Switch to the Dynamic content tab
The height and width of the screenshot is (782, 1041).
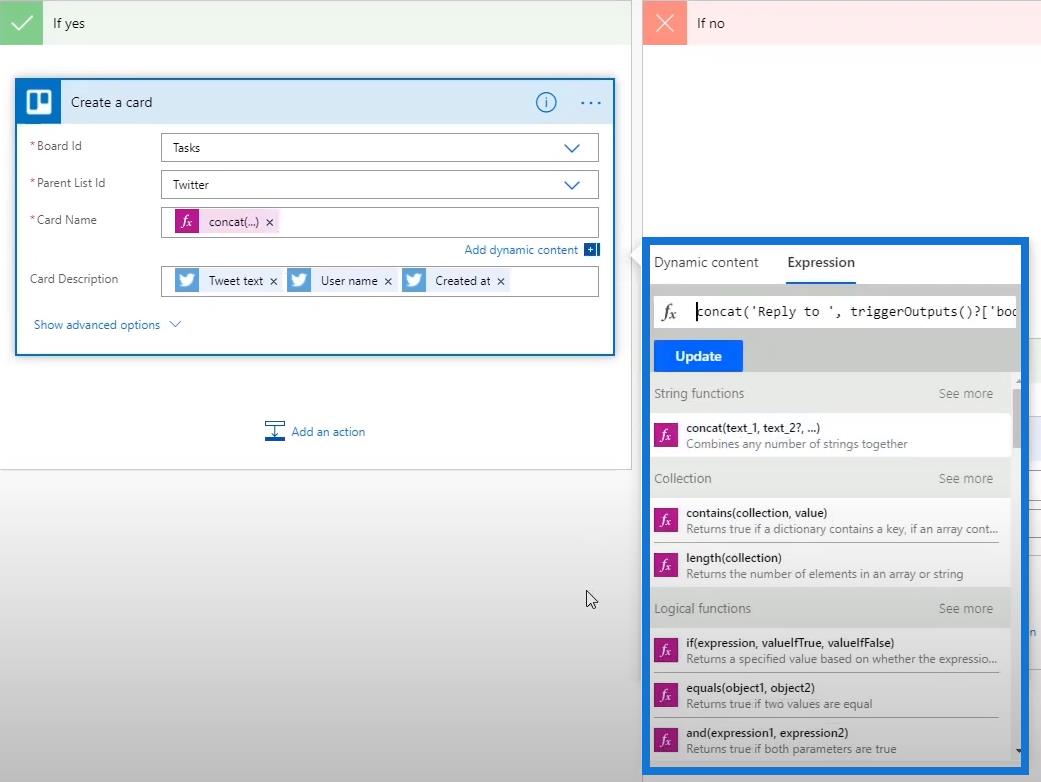tap(706, 262)
